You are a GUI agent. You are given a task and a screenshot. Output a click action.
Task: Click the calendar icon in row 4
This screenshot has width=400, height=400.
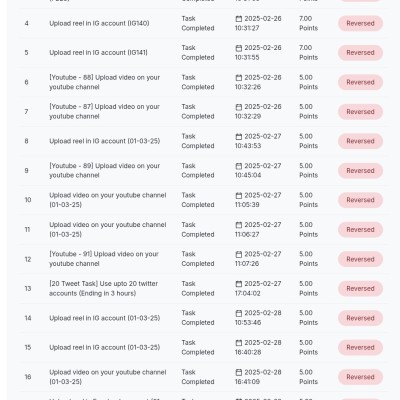(x=239, y=19)
